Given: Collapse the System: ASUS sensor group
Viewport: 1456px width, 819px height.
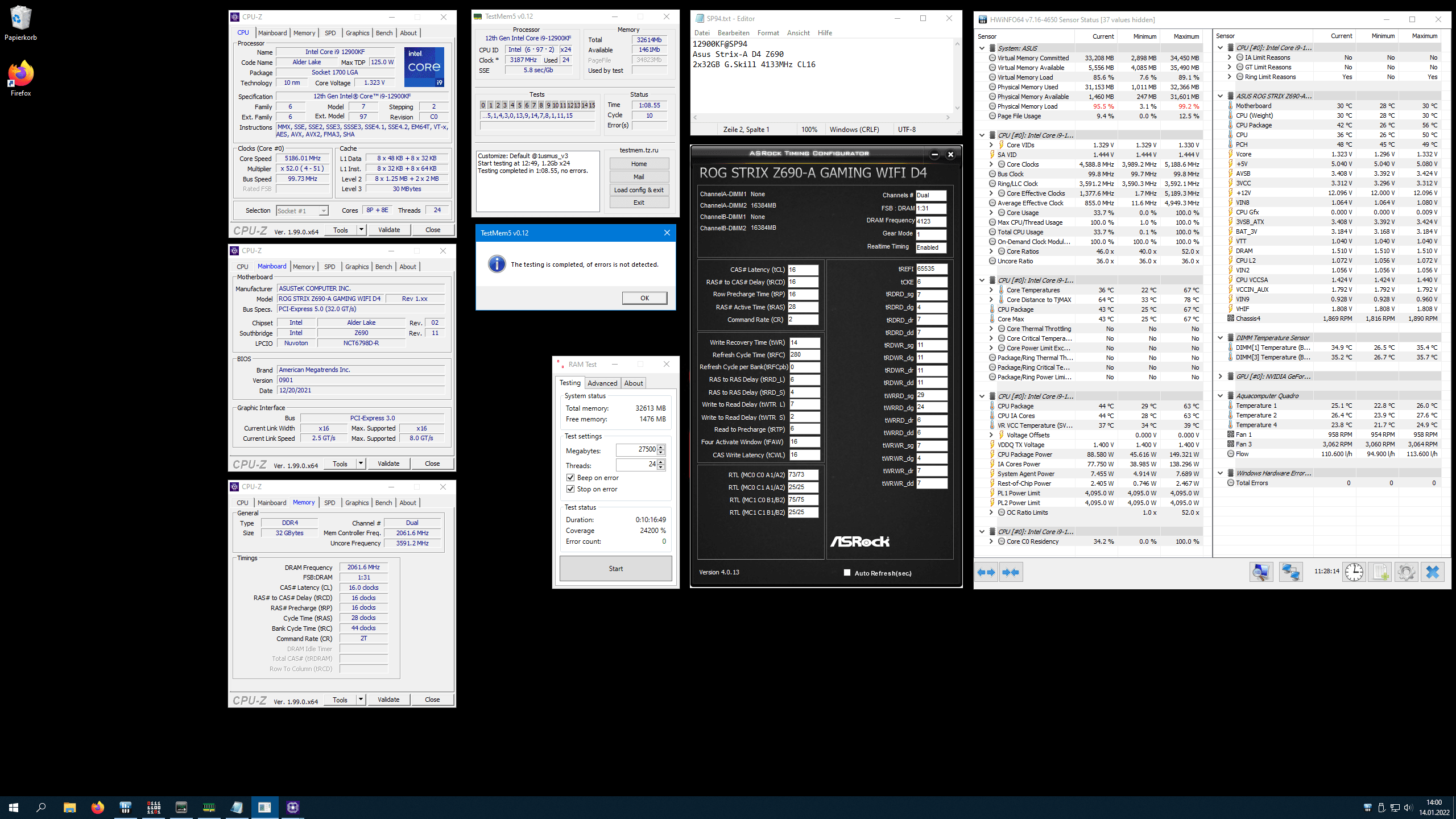Looking at the screenshot, I should pos(982,48).
